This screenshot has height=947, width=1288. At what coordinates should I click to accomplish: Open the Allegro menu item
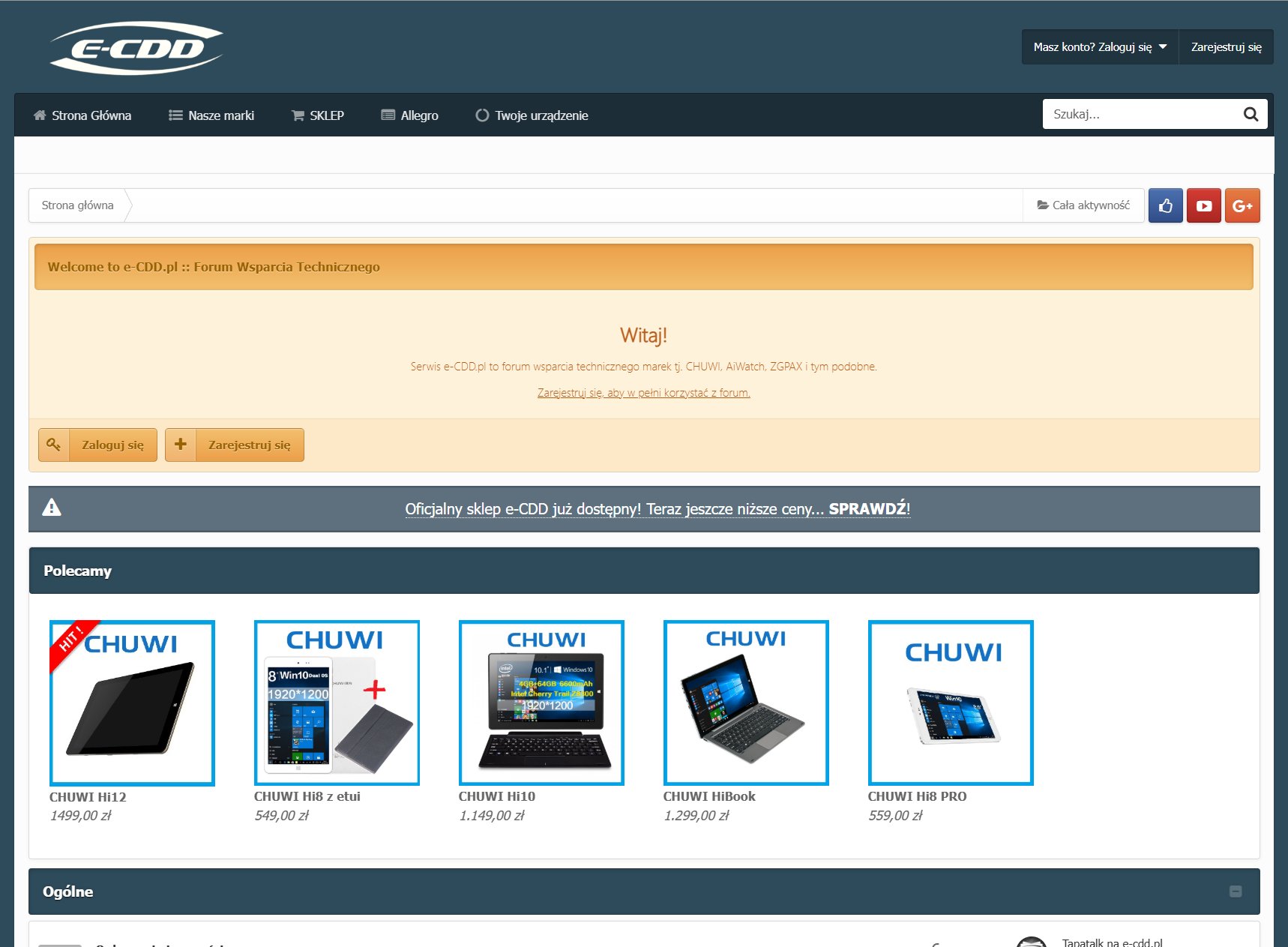[x=409, y=115]
